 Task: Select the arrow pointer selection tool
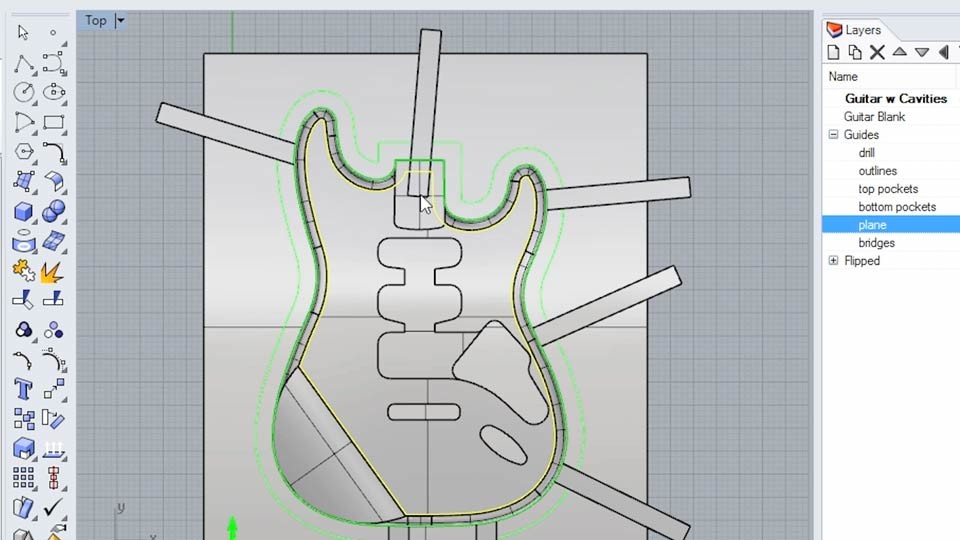(23, 32)
